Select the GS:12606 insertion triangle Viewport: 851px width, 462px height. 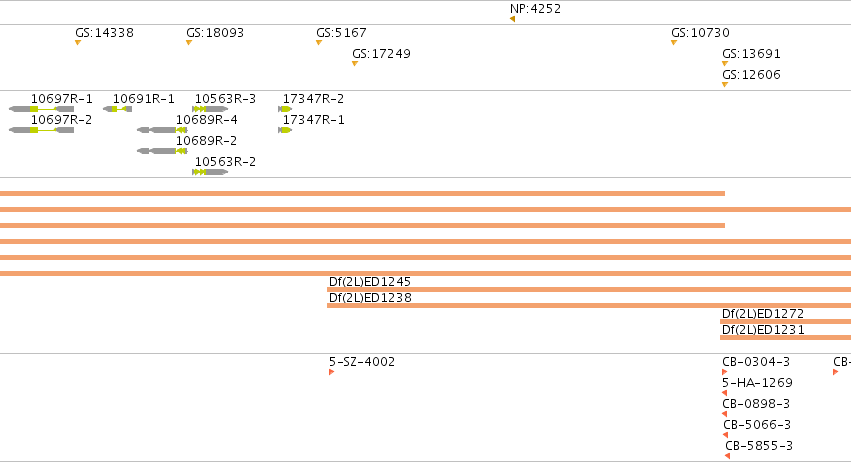point(725,85)
